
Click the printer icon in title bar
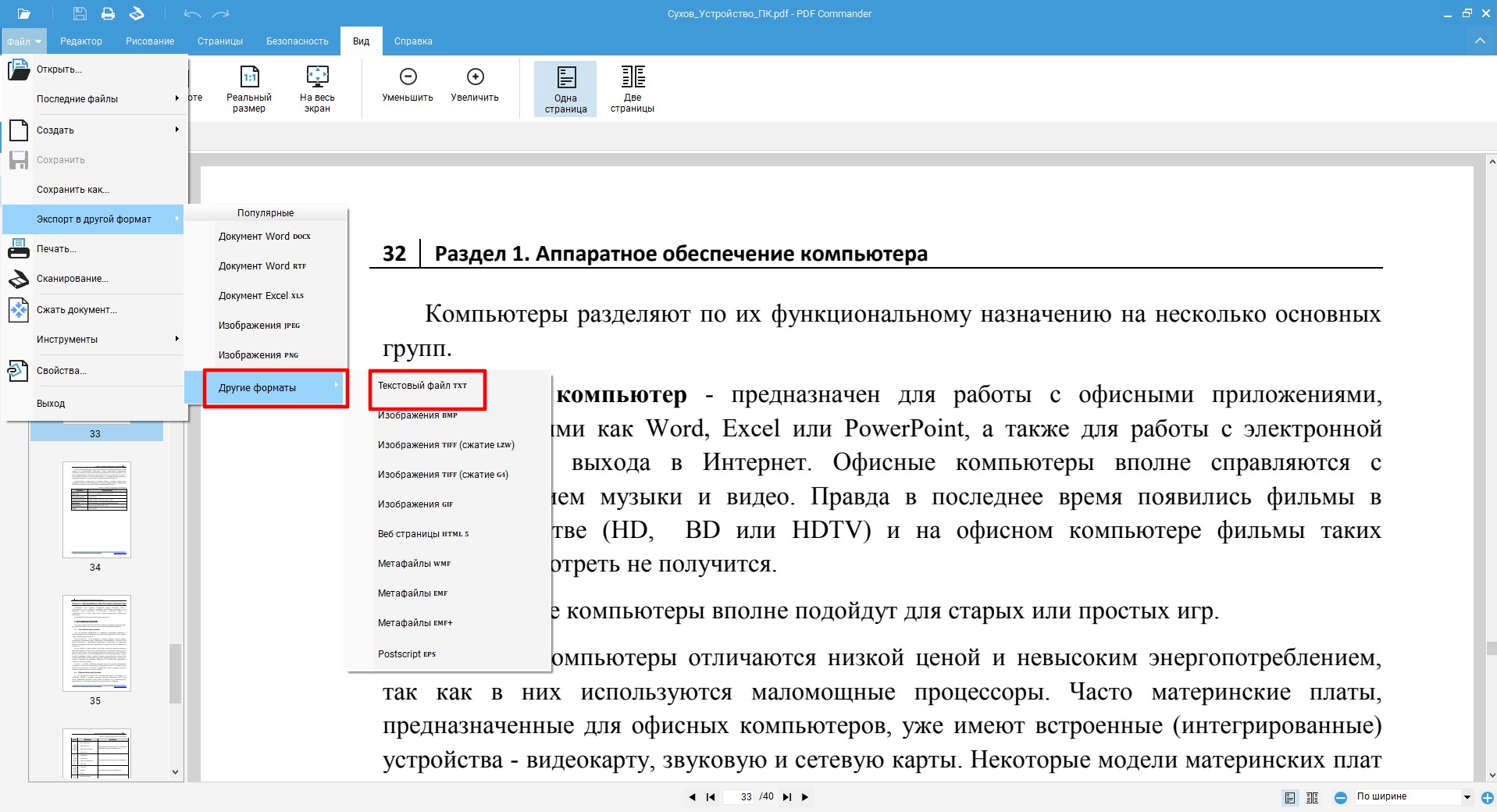pos(108,13)
